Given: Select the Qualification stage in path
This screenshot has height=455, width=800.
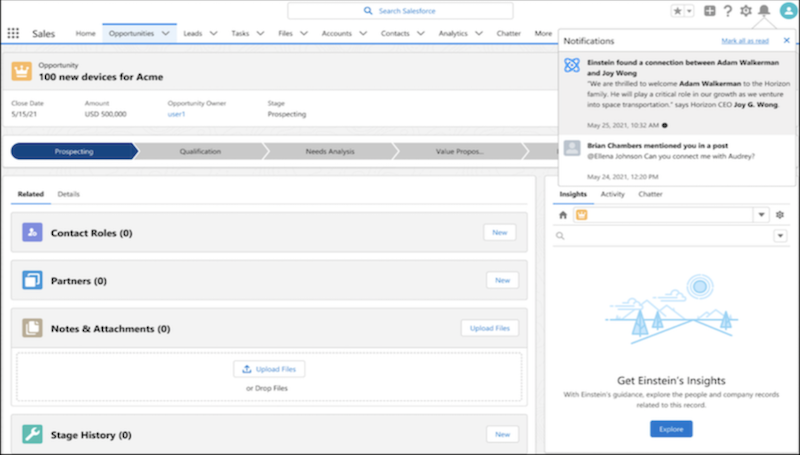Looking at the screenshot, I should 201,151.
